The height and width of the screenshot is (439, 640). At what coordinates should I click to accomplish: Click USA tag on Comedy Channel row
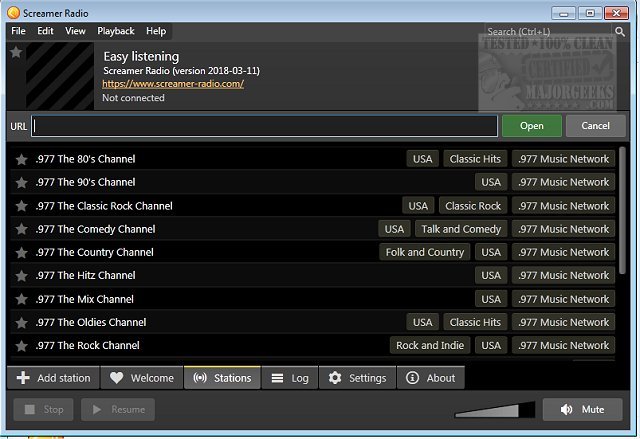(x=394, y=229)
